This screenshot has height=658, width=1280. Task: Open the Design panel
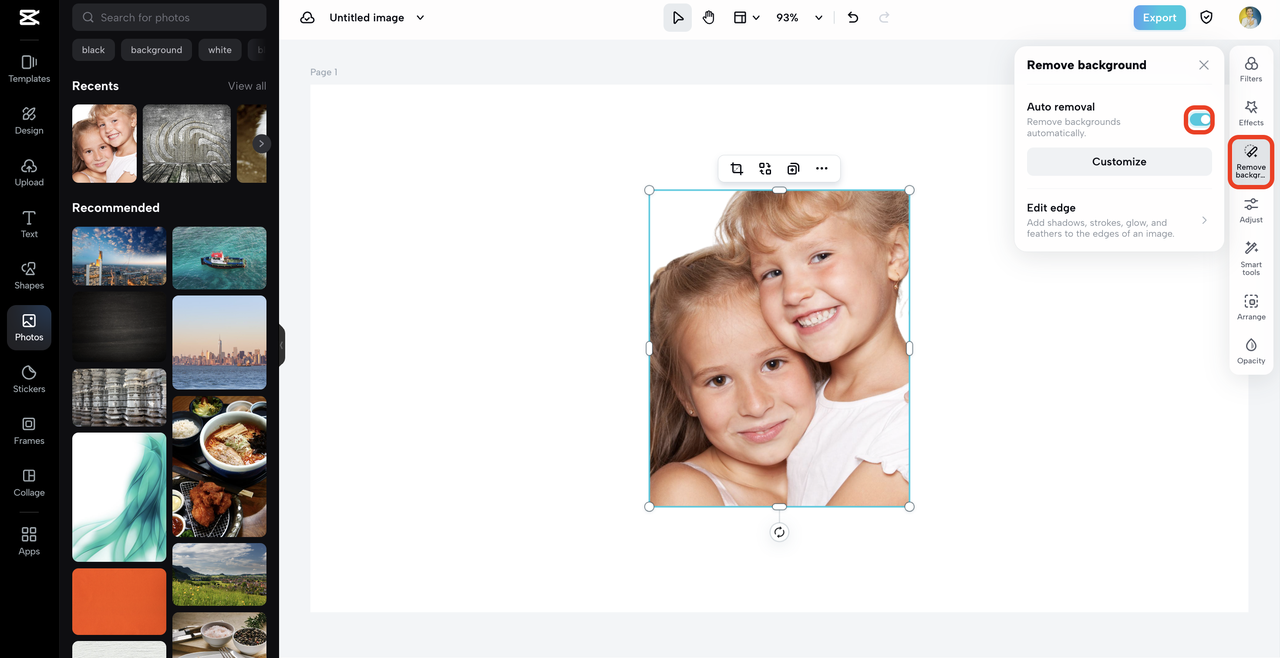pos(29,121)
